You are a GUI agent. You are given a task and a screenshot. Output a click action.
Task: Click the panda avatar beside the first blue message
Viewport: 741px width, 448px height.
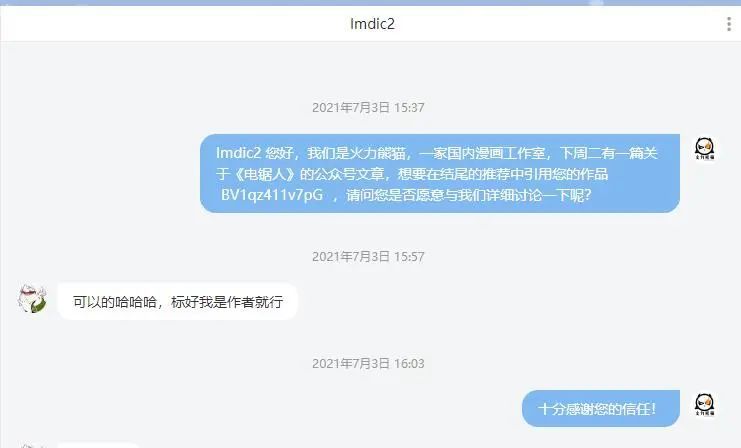tap(705, 148)
